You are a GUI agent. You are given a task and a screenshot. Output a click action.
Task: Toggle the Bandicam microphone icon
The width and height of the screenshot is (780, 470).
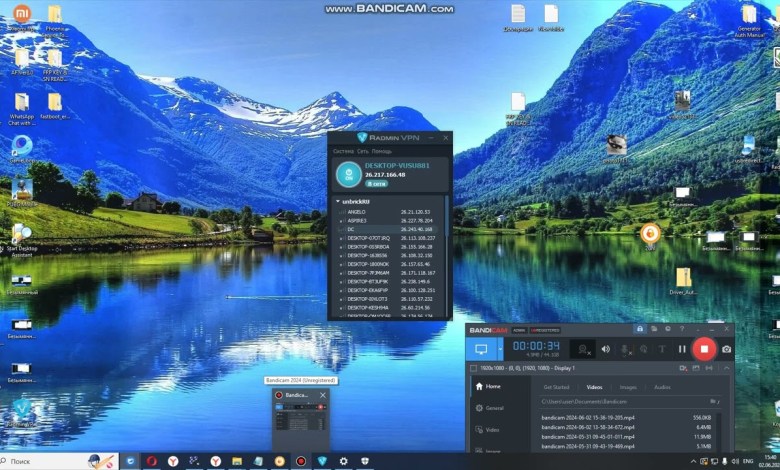pos(625,350)
